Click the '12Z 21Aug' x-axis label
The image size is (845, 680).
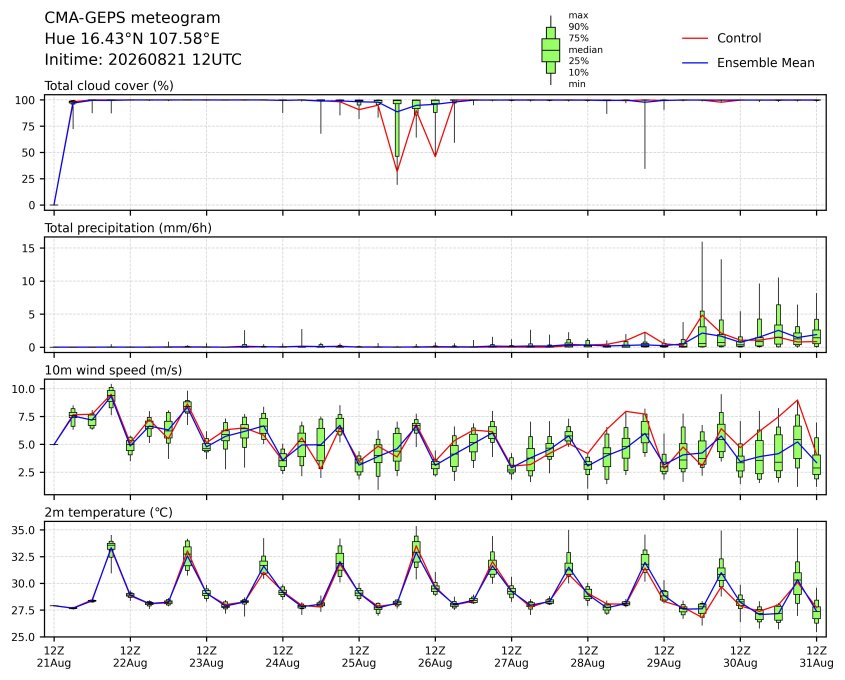click(x=53, y=657)
